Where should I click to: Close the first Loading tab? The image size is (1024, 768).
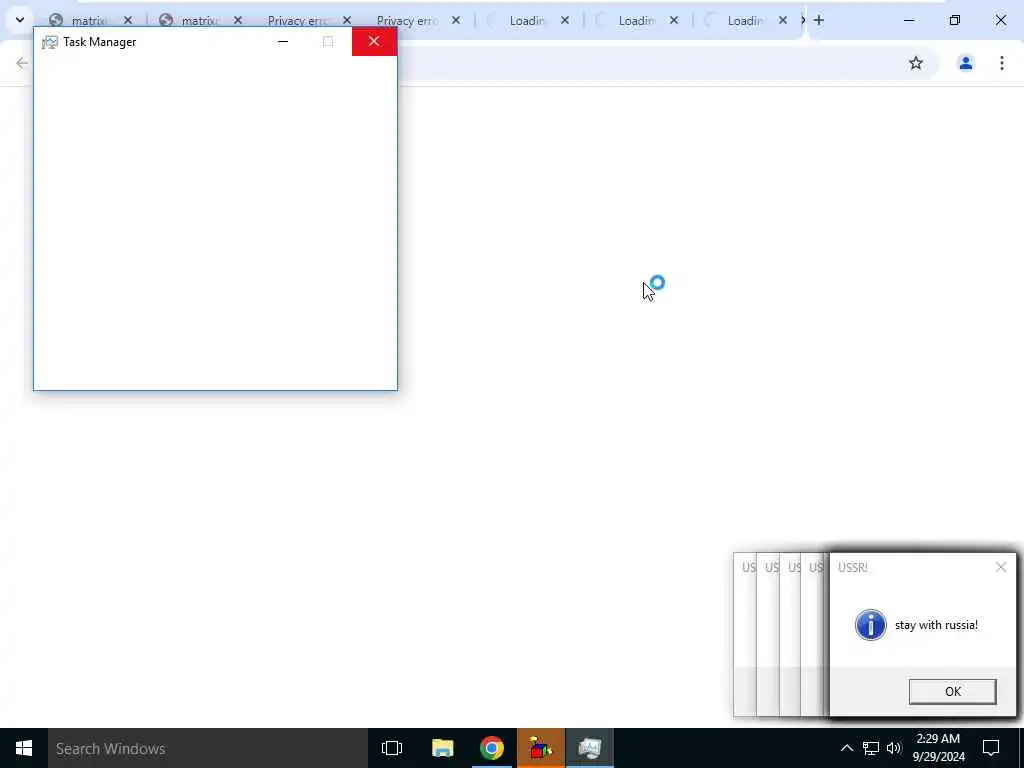point(565,20)
